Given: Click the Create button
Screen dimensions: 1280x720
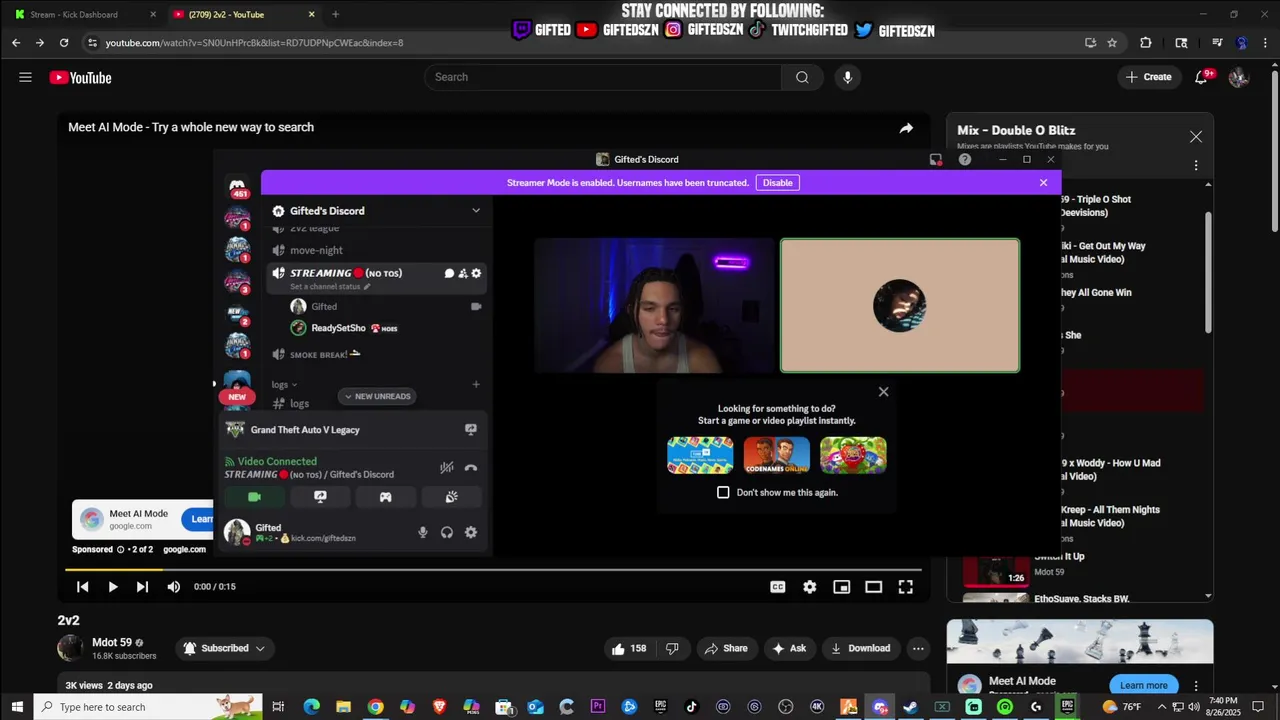Looking at the screenshot, I should click(x=1148, y=77).
